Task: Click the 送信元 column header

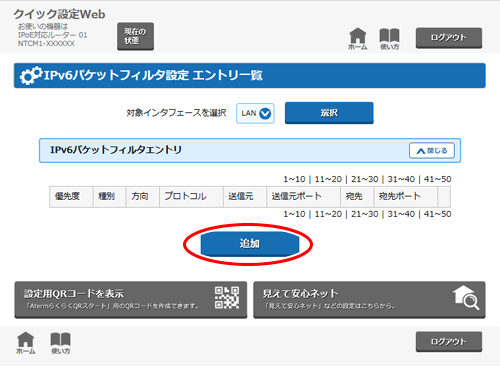Action: (245, 197)
